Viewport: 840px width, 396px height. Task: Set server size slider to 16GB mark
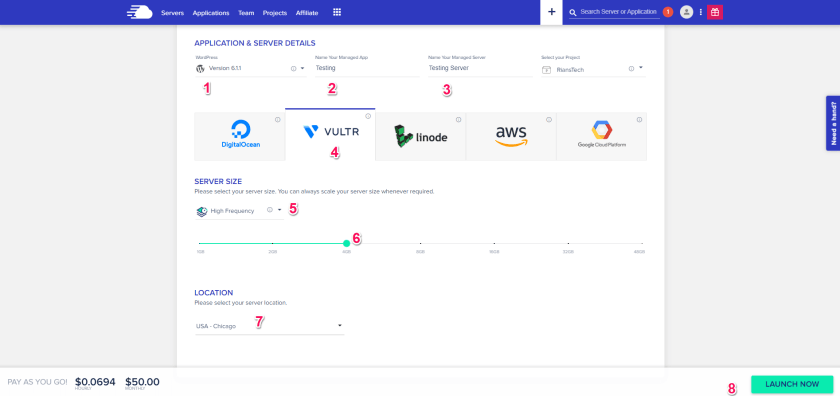tap(494, 244)
